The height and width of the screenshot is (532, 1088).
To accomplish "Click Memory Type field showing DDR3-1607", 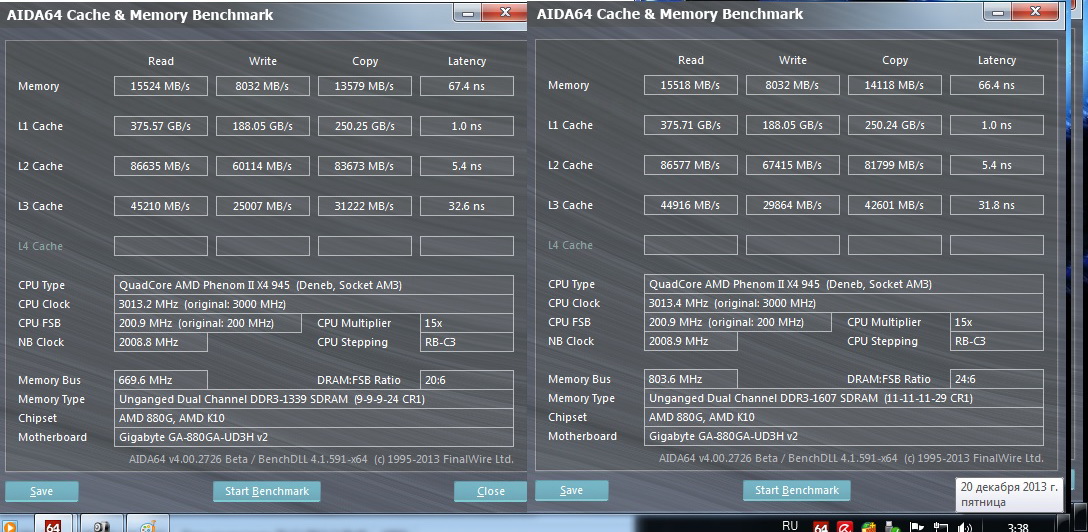I will point(844,398).
